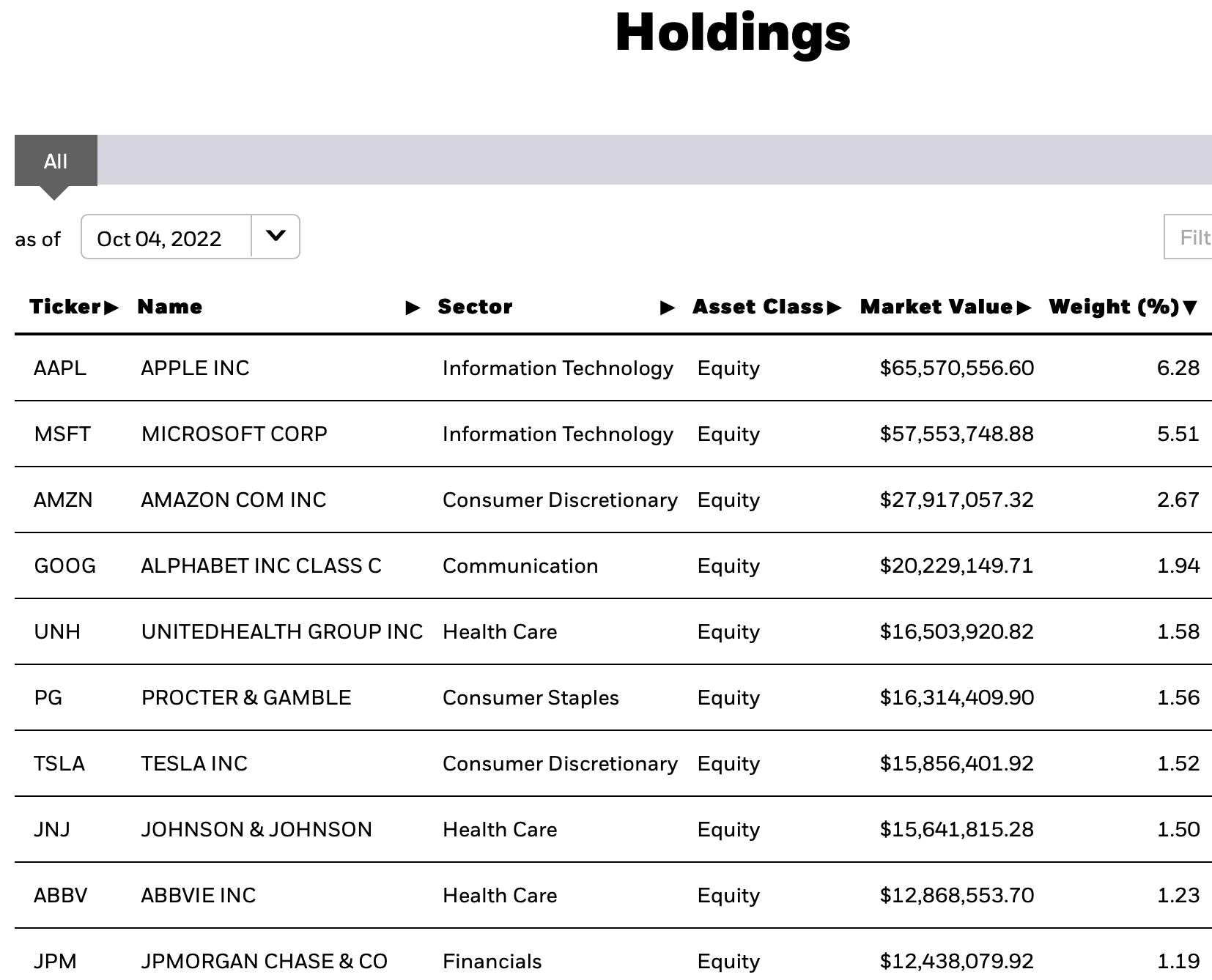This screenshot has width=1212, height=980.
Task: Click JPMorgan market value $12,438,079.92
Action: coord(957,961)
